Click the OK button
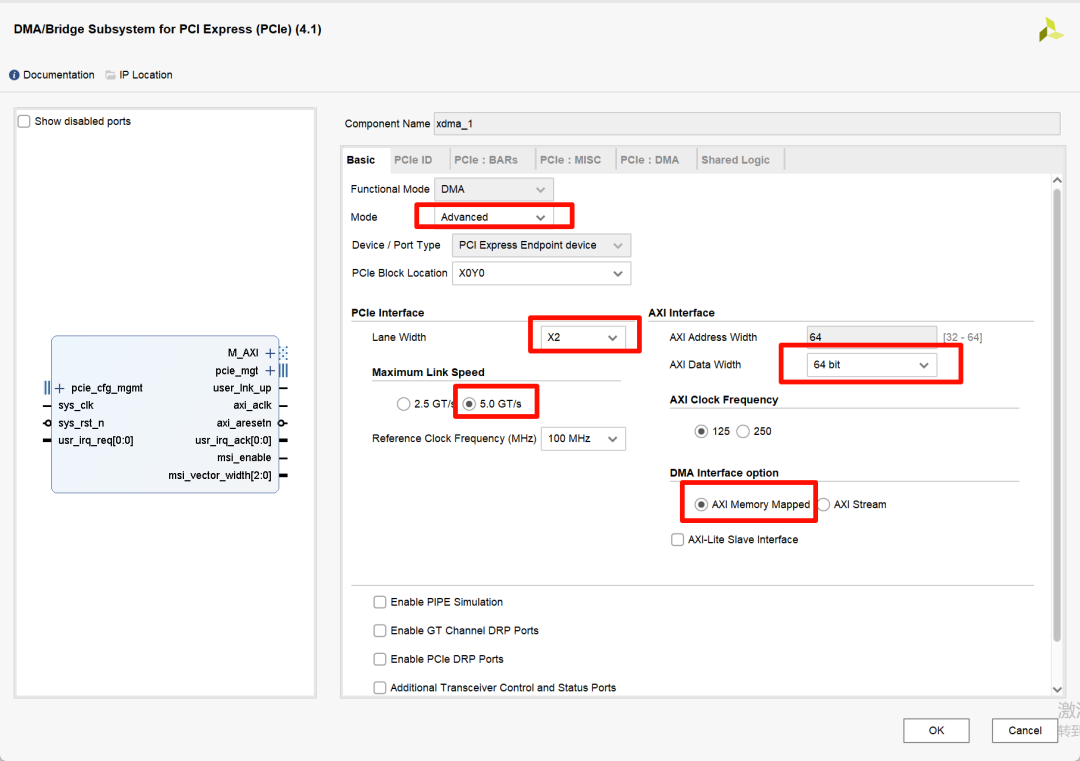The width and height of the screenshot is (1080, 761). tap(935, 730)
